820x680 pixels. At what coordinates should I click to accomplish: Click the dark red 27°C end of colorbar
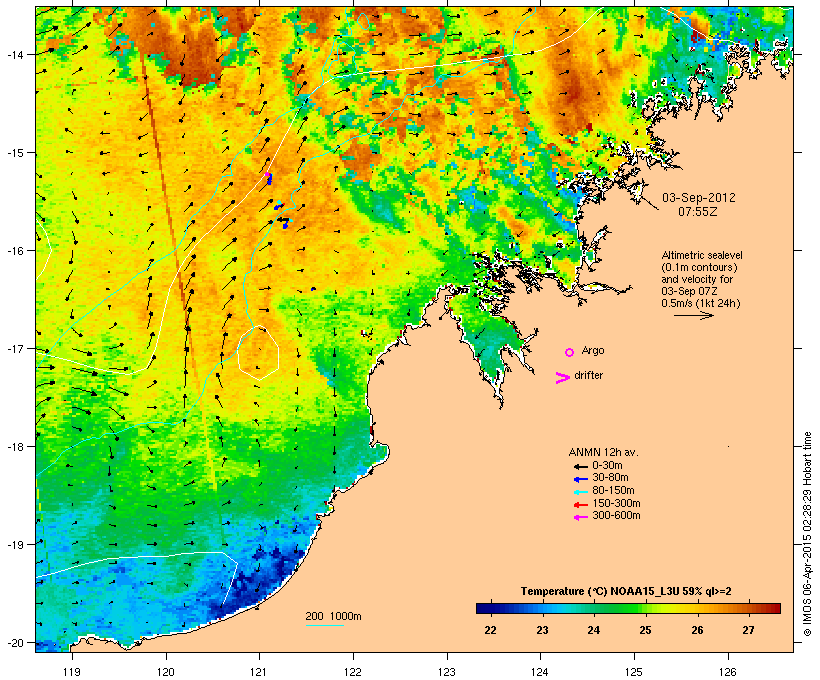pyautogui.click(x=775, y=608)
